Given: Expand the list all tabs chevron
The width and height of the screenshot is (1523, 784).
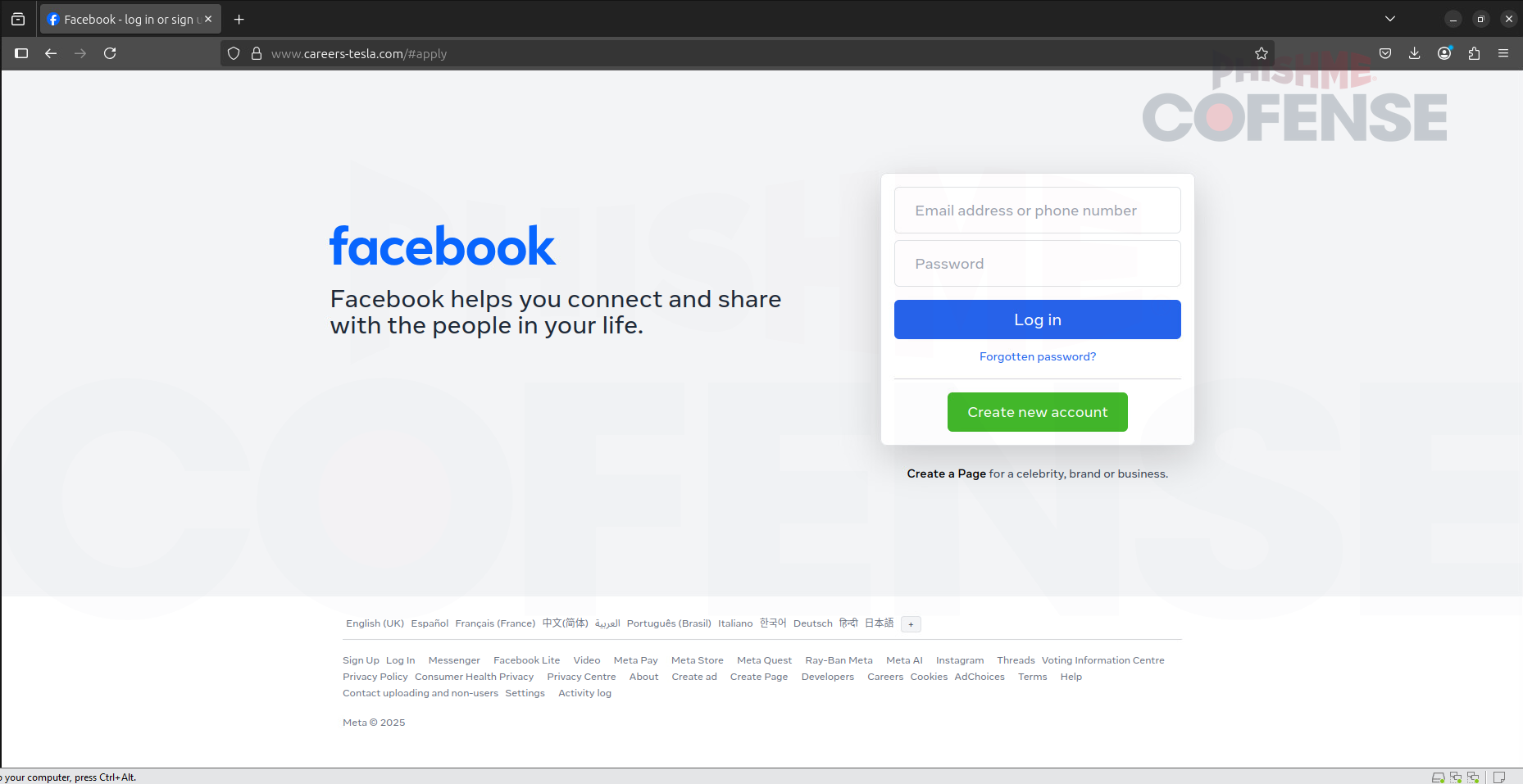Looking at the screenshot, I should point(1389,19).
